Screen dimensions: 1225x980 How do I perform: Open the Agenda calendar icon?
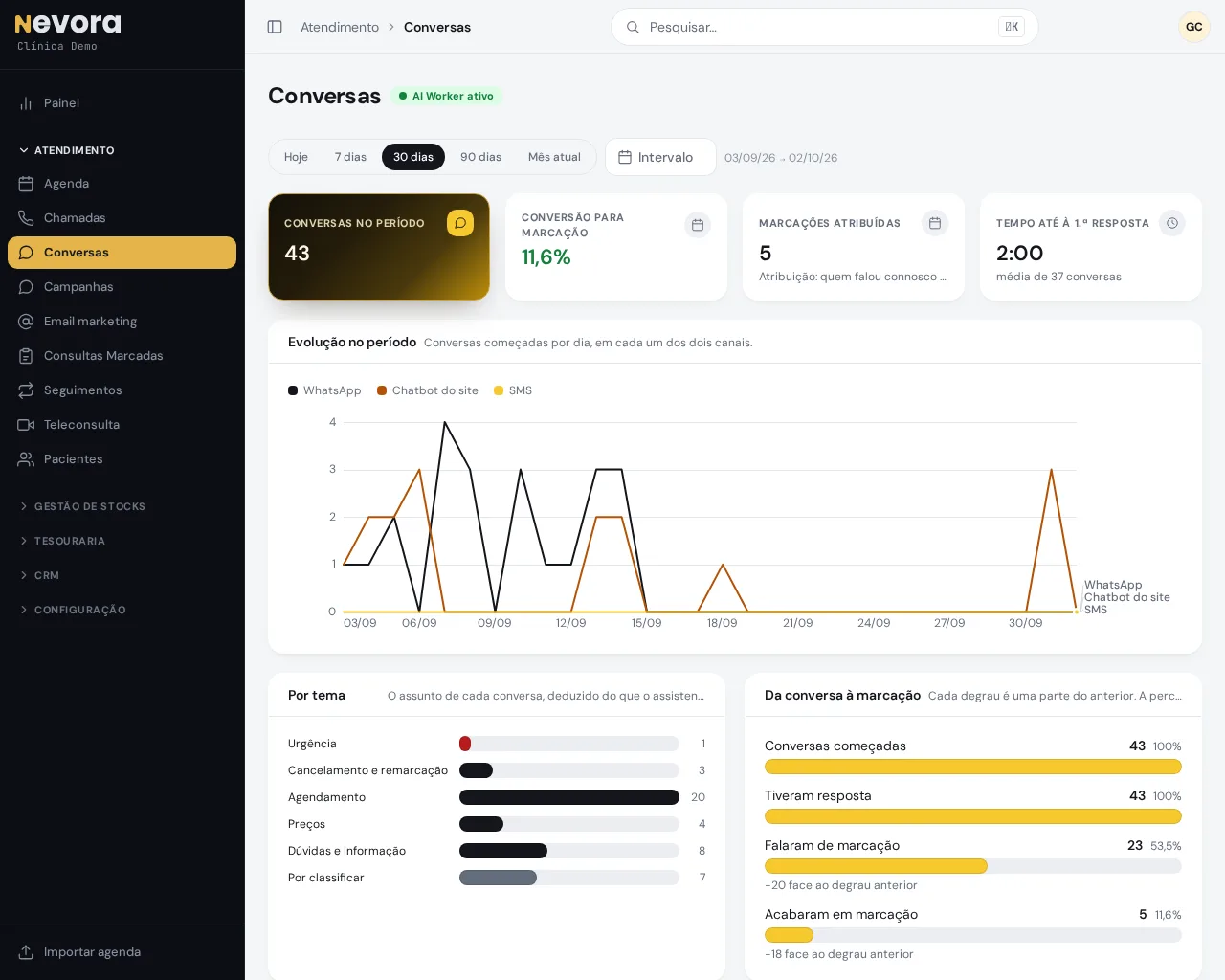pyautogui.click(x=26, y=184)
